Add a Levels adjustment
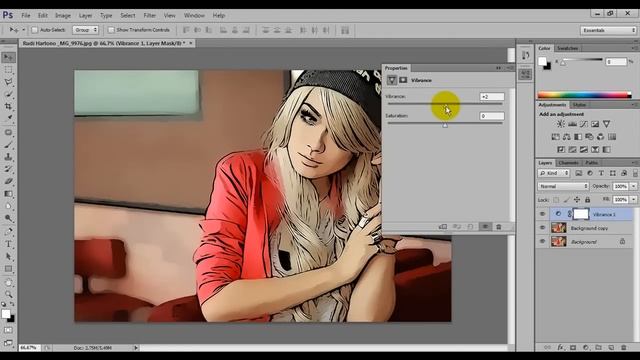 [572, 124]
